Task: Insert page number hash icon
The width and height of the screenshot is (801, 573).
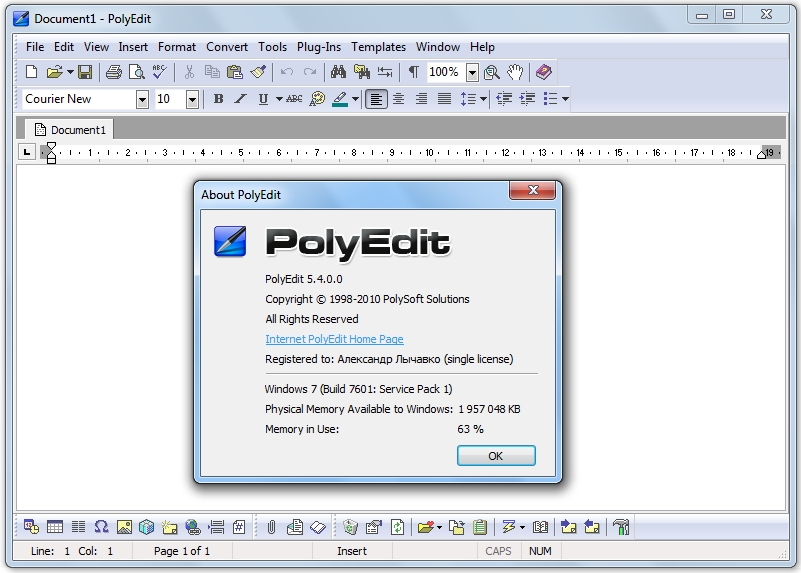Action: pyautogui.click(x=239, y=527)
